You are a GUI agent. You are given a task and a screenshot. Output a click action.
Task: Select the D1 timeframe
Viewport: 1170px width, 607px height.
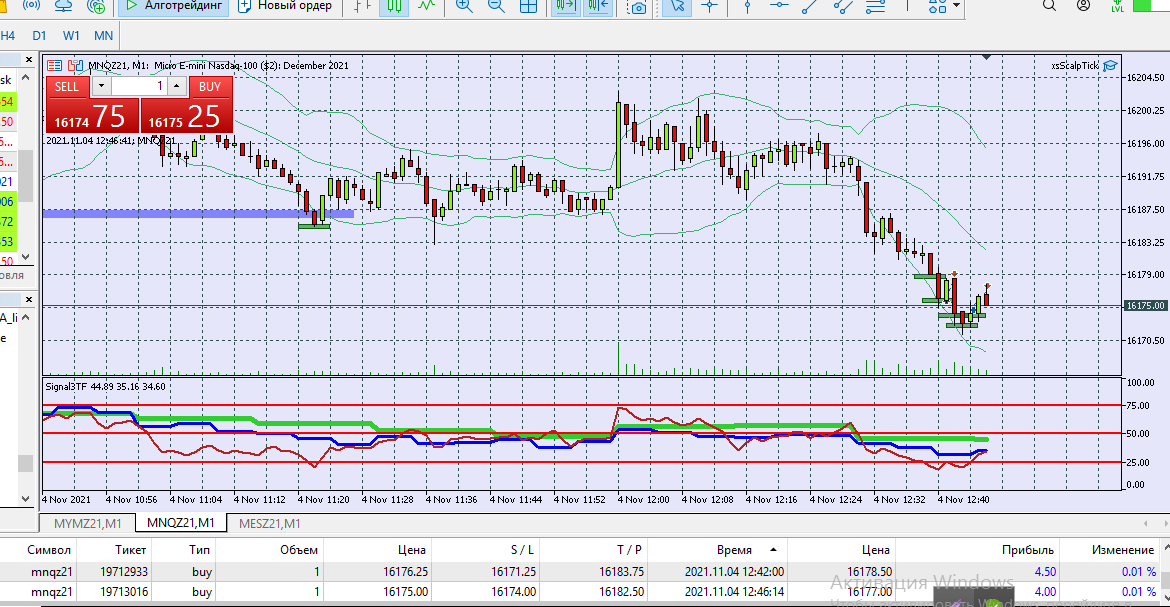click(x=39, y=35)
